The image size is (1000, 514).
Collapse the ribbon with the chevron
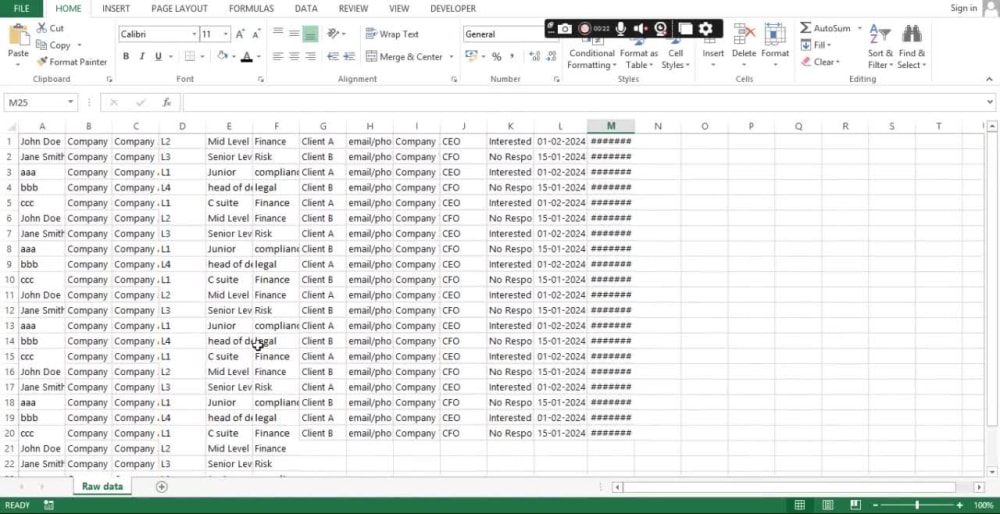click(x=989, y=79)
